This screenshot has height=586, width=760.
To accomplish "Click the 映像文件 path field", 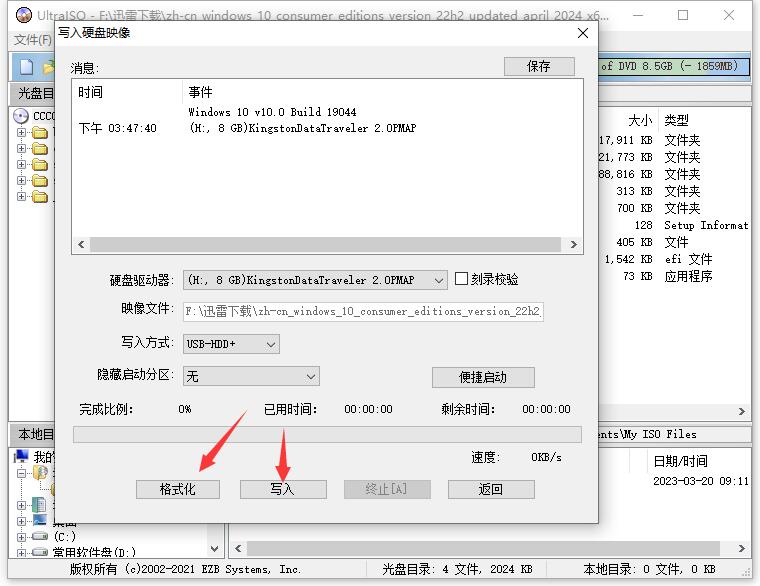I will click(x=363, y=311).
